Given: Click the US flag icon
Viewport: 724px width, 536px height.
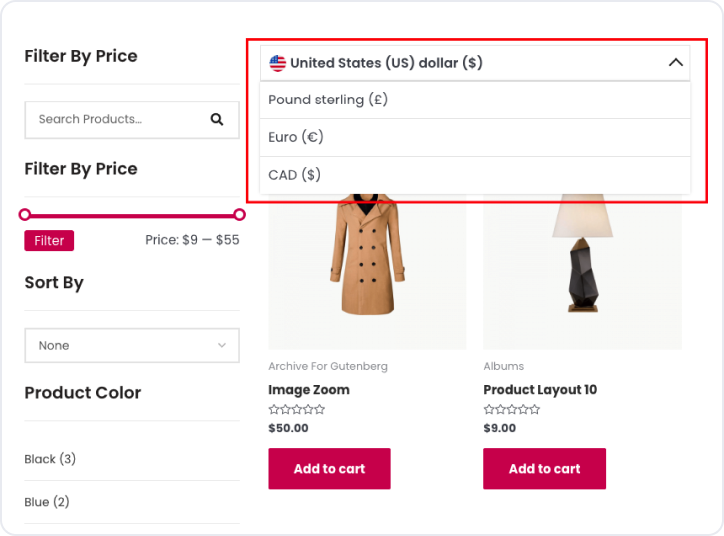Looking at the screenshot, I should pyautogui.click(x=278, y=63).
